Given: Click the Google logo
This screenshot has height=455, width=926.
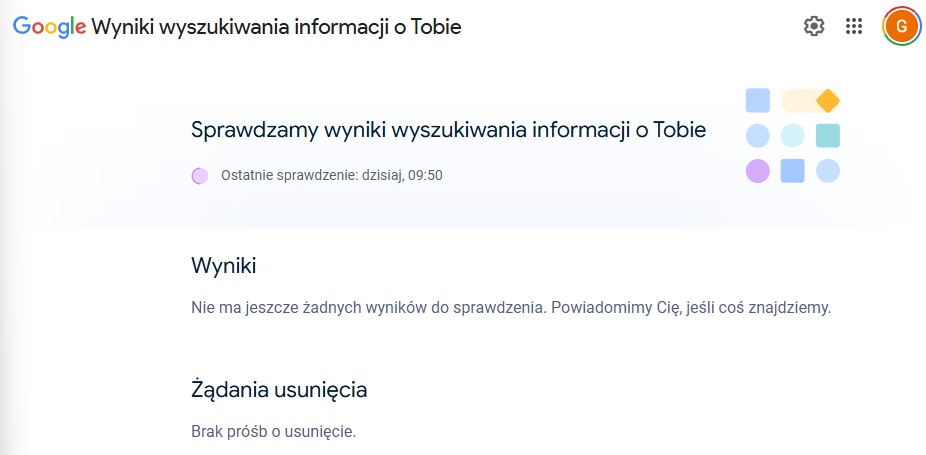Looking at the screenshot, I should (x=49, y=27).
